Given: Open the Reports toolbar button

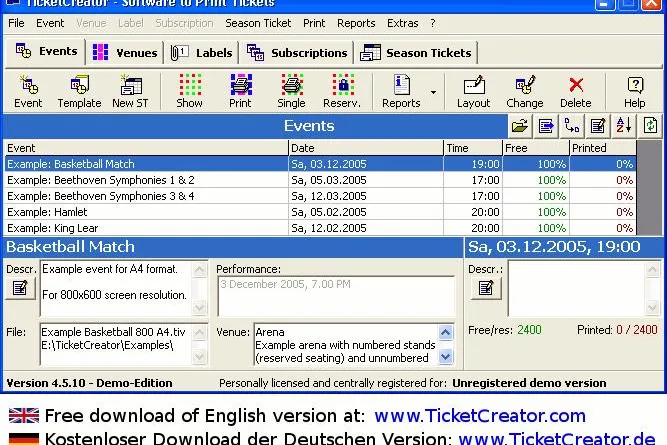Looking at the screenshot, I should pos(401,91).
